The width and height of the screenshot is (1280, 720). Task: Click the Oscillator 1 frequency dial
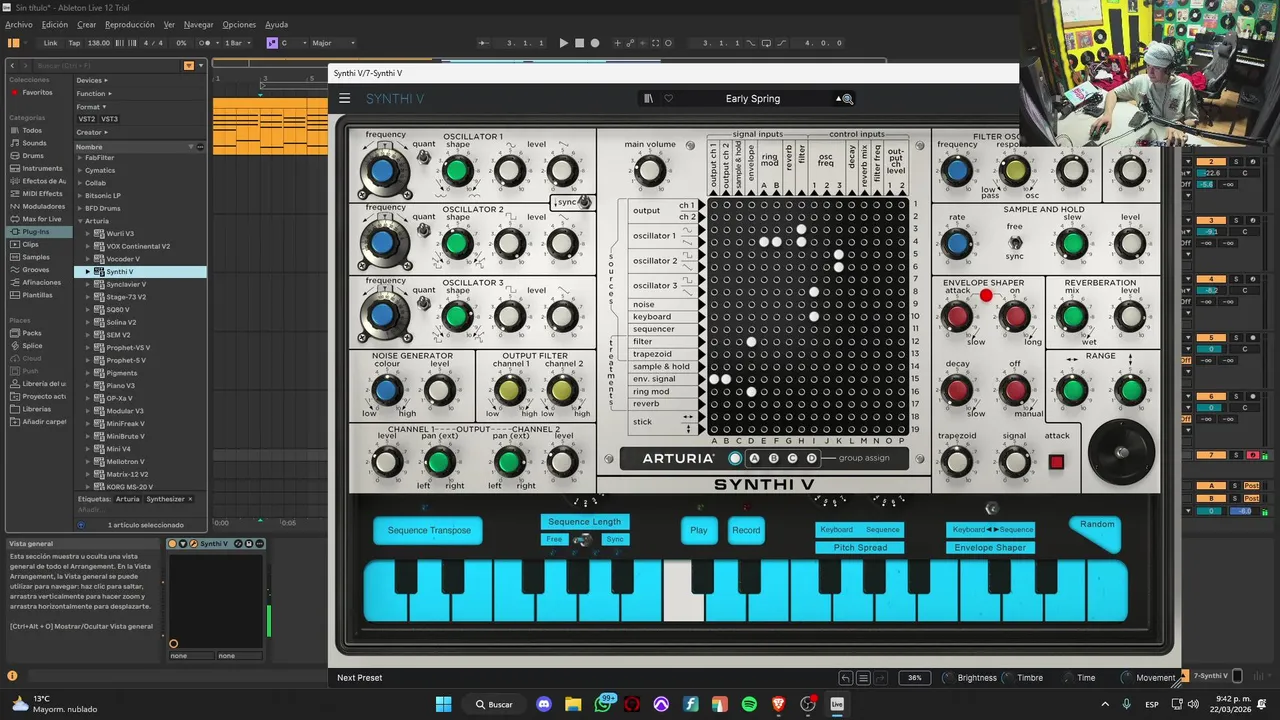click(x=382, y=172)
